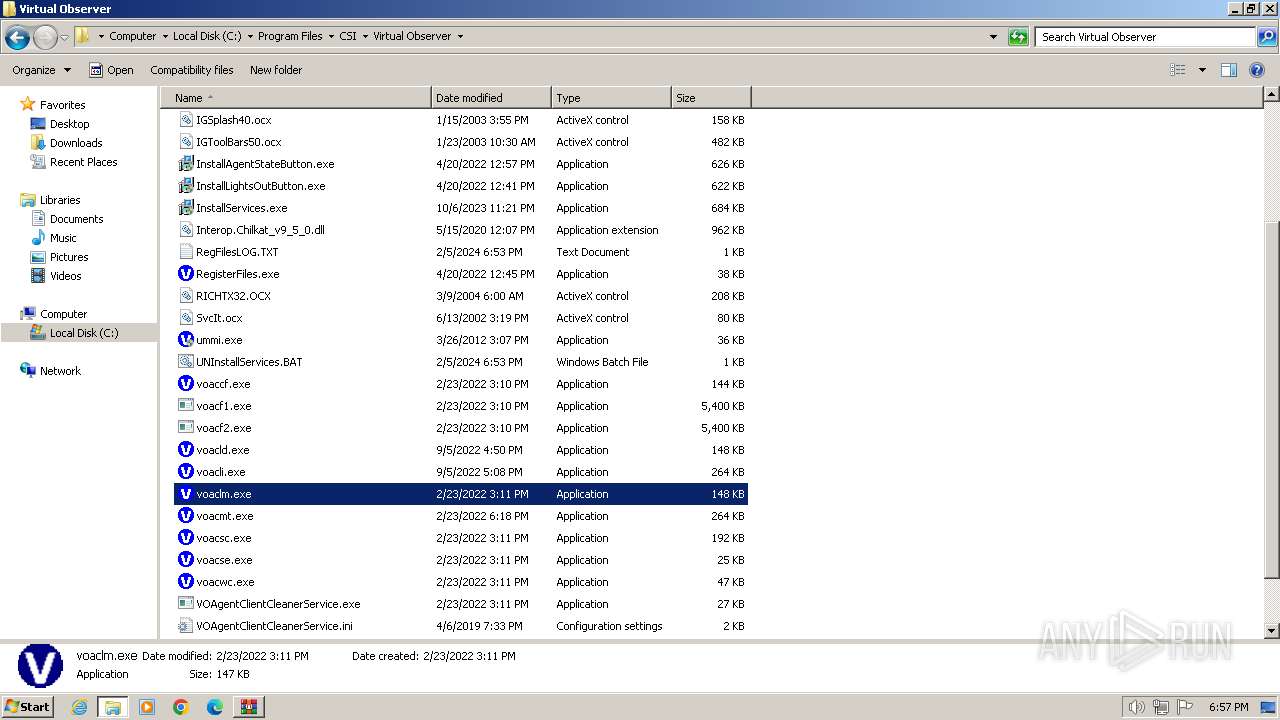
Task: Open Internet Explorer from taskbar
Action: point(79,707)
